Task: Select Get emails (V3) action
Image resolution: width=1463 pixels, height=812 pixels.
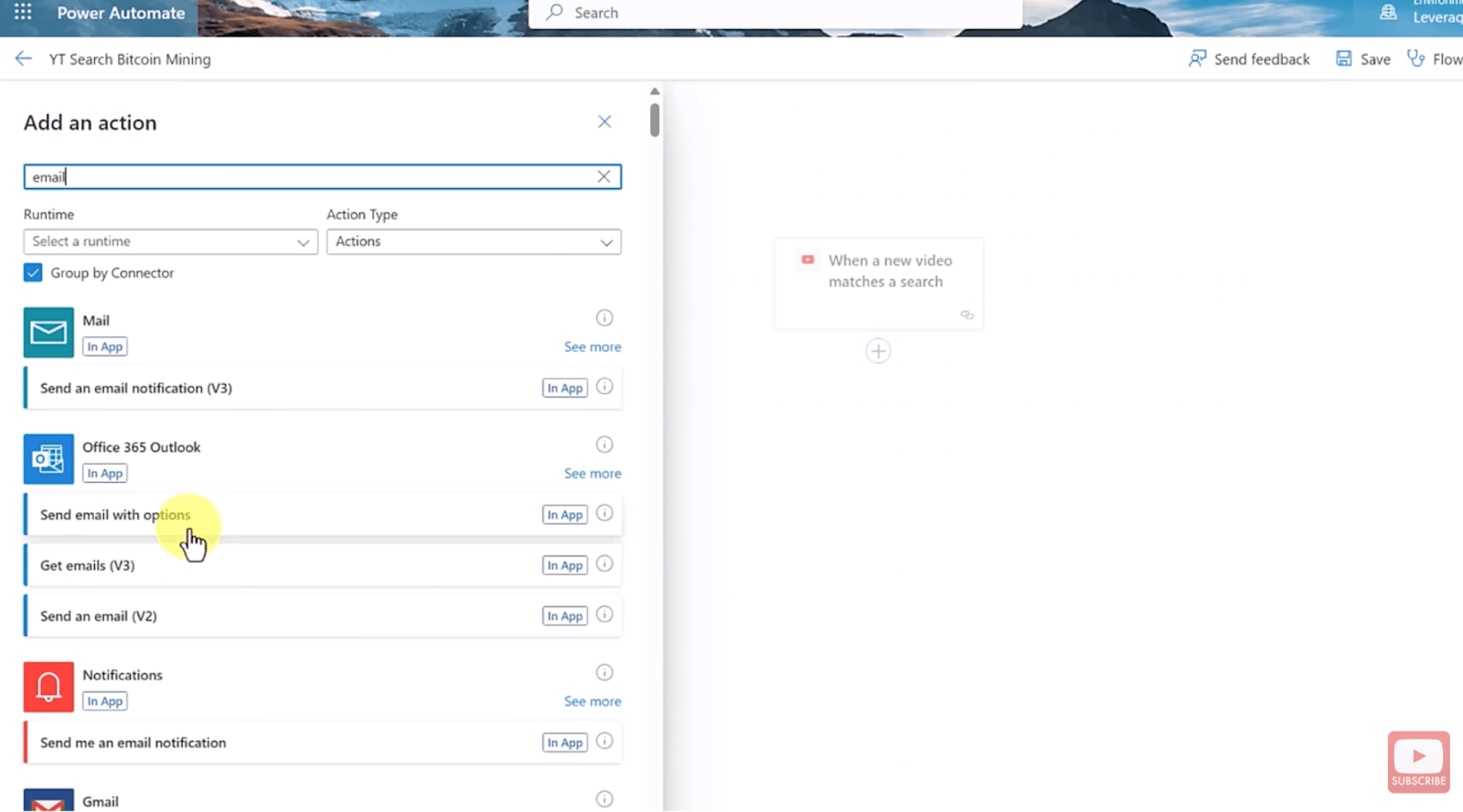Action: coord(88,566)
